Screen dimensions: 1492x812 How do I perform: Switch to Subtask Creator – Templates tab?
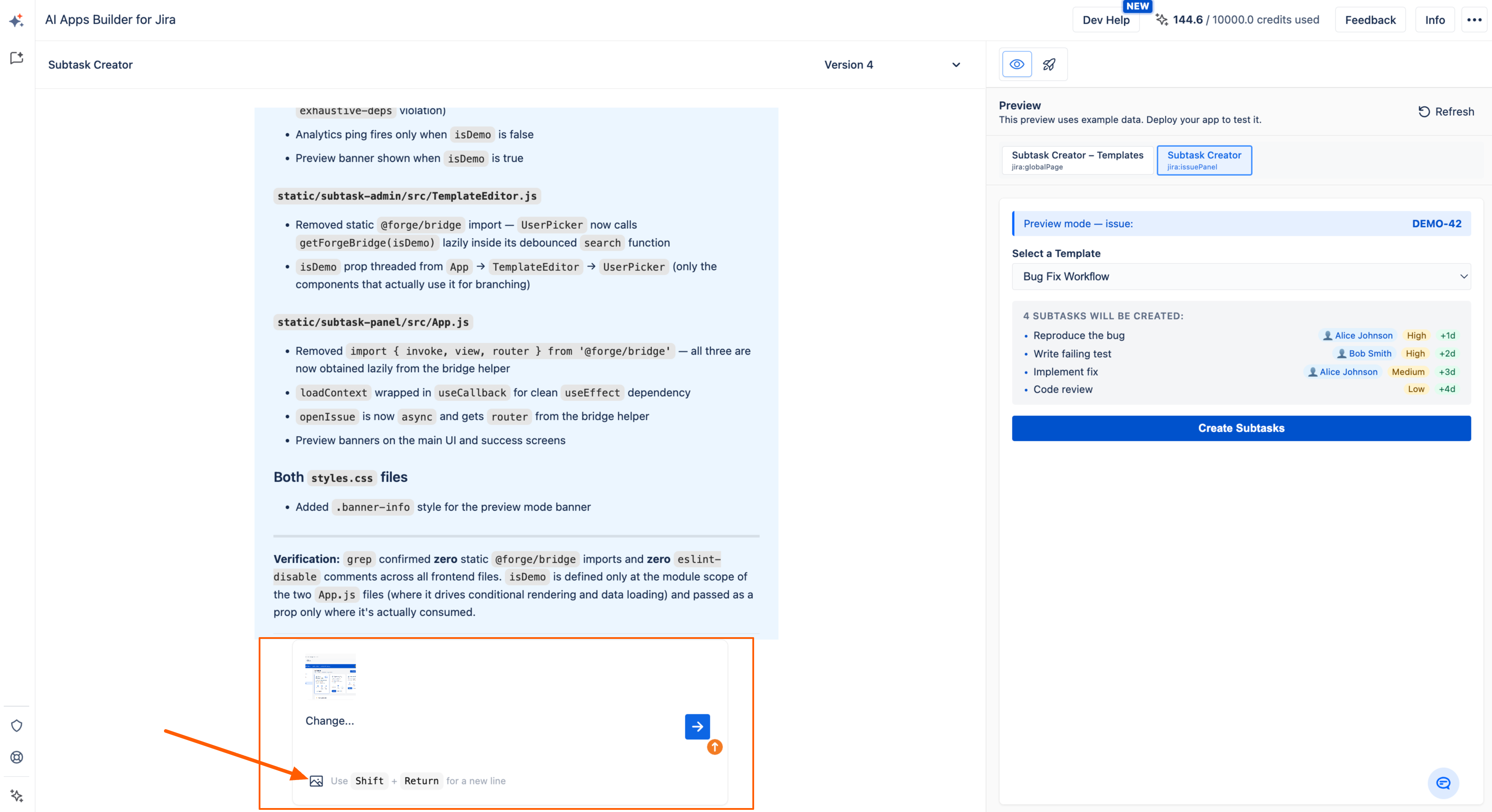pos(1077,160)
